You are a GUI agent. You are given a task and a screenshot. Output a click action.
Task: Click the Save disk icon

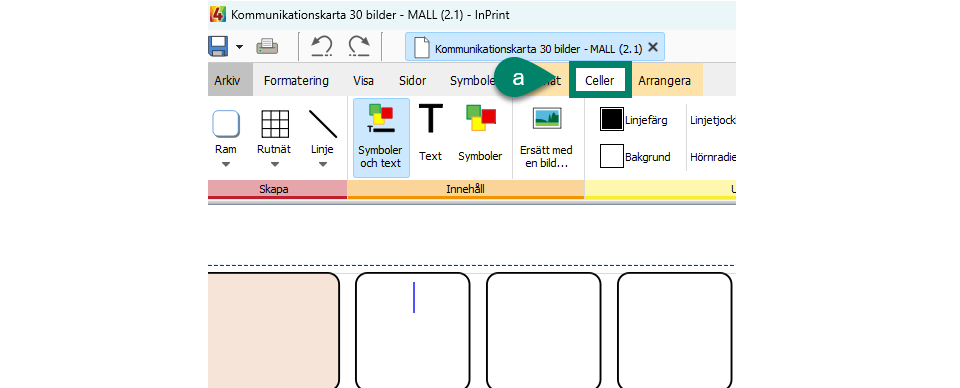tap(218, 47)
